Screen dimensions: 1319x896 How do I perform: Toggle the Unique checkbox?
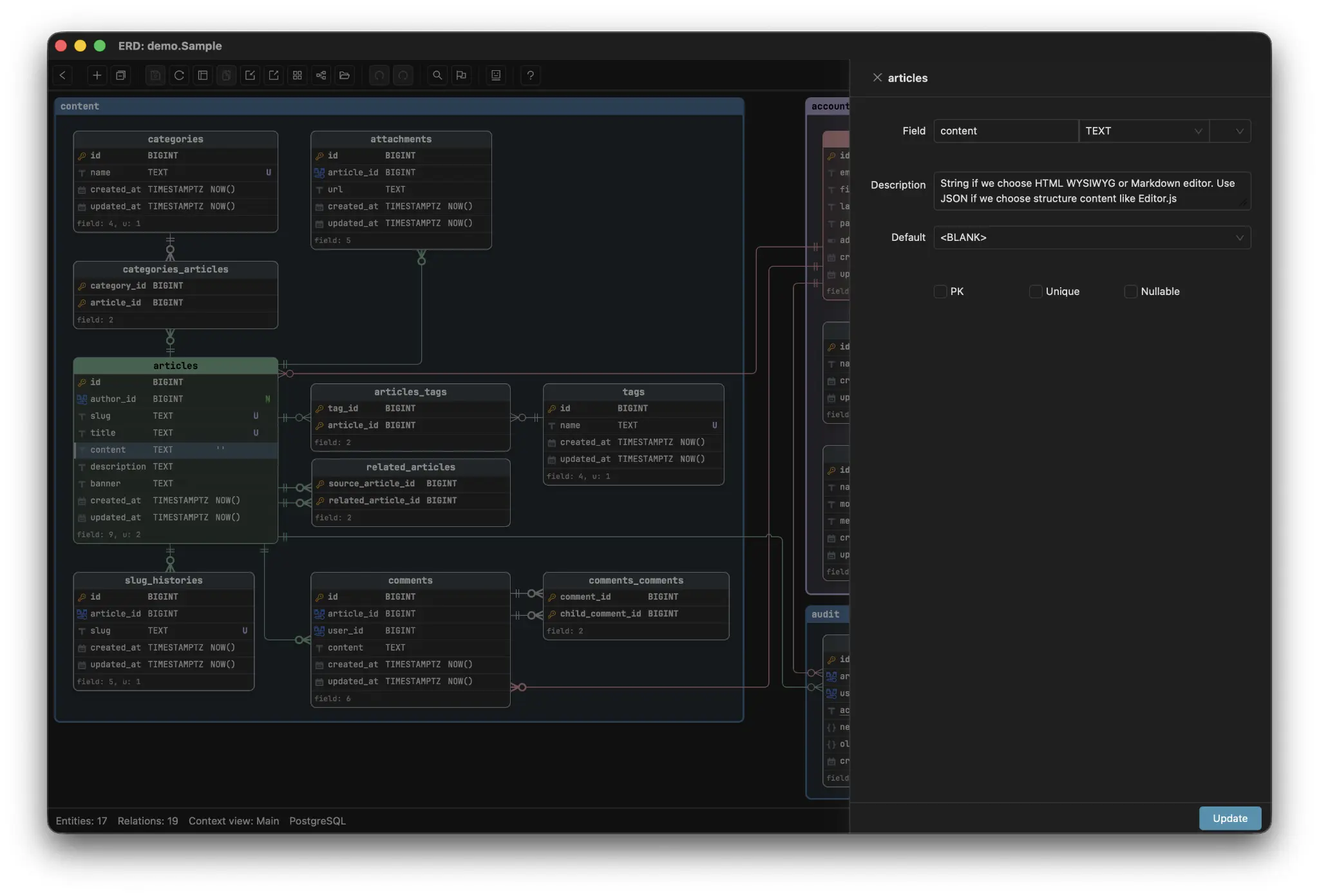(1036, 292)
